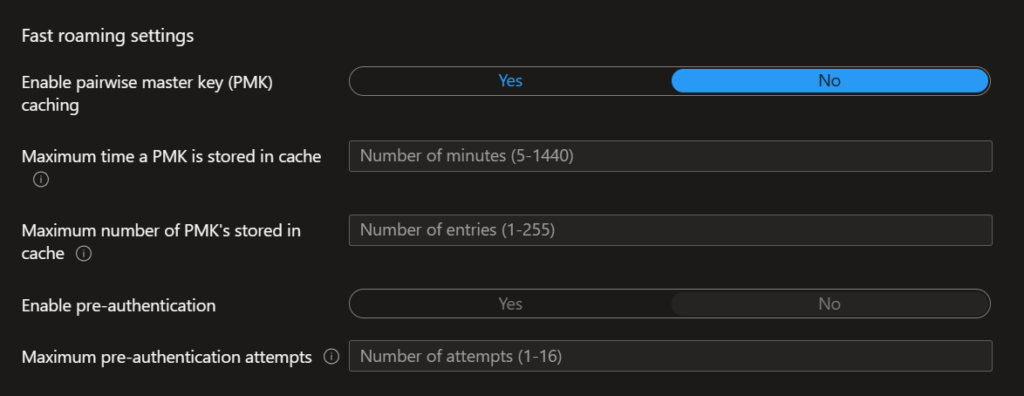Click the Fast roaming settings heading
This screenshot has height=396, width=1024.
click(x=108, y=36)
